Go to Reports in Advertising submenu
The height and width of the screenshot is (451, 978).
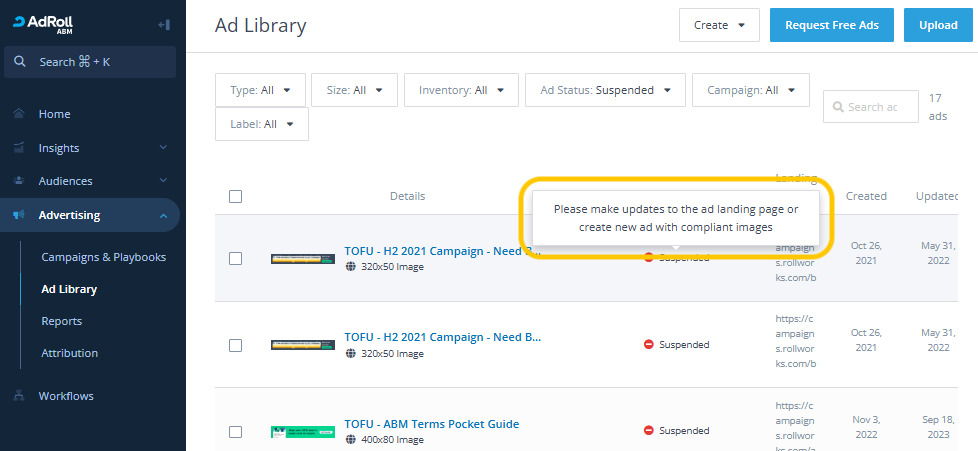pos(61,321)
